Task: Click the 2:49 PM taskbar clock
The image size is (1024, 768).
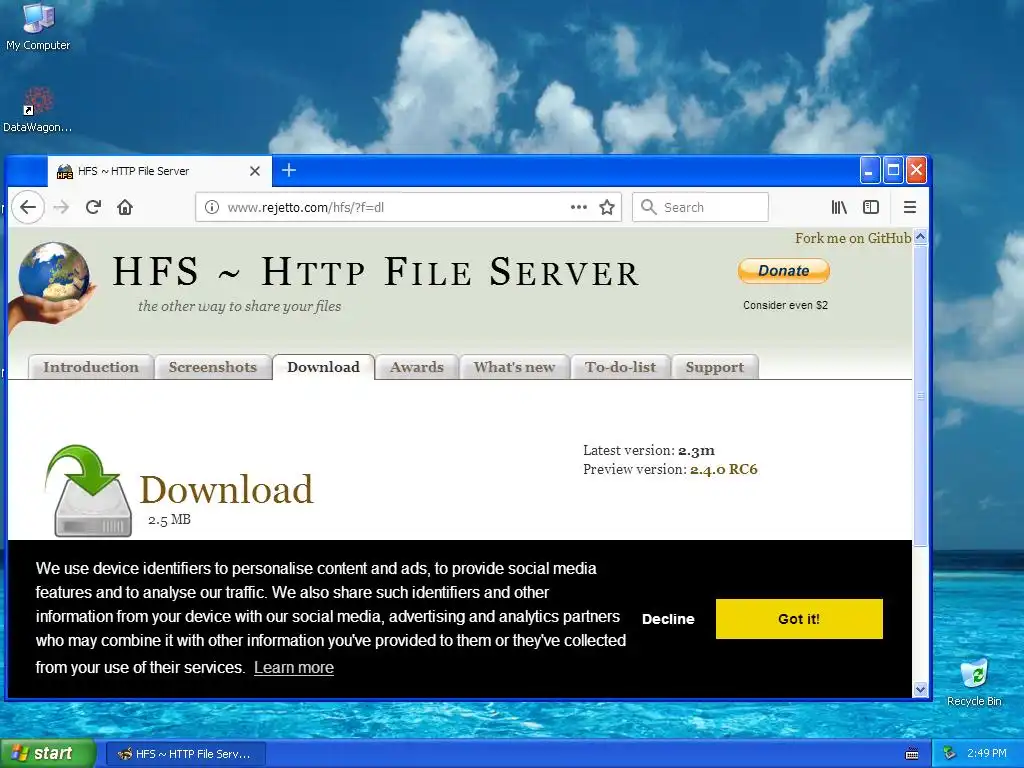Action: [x=987, y=753]
